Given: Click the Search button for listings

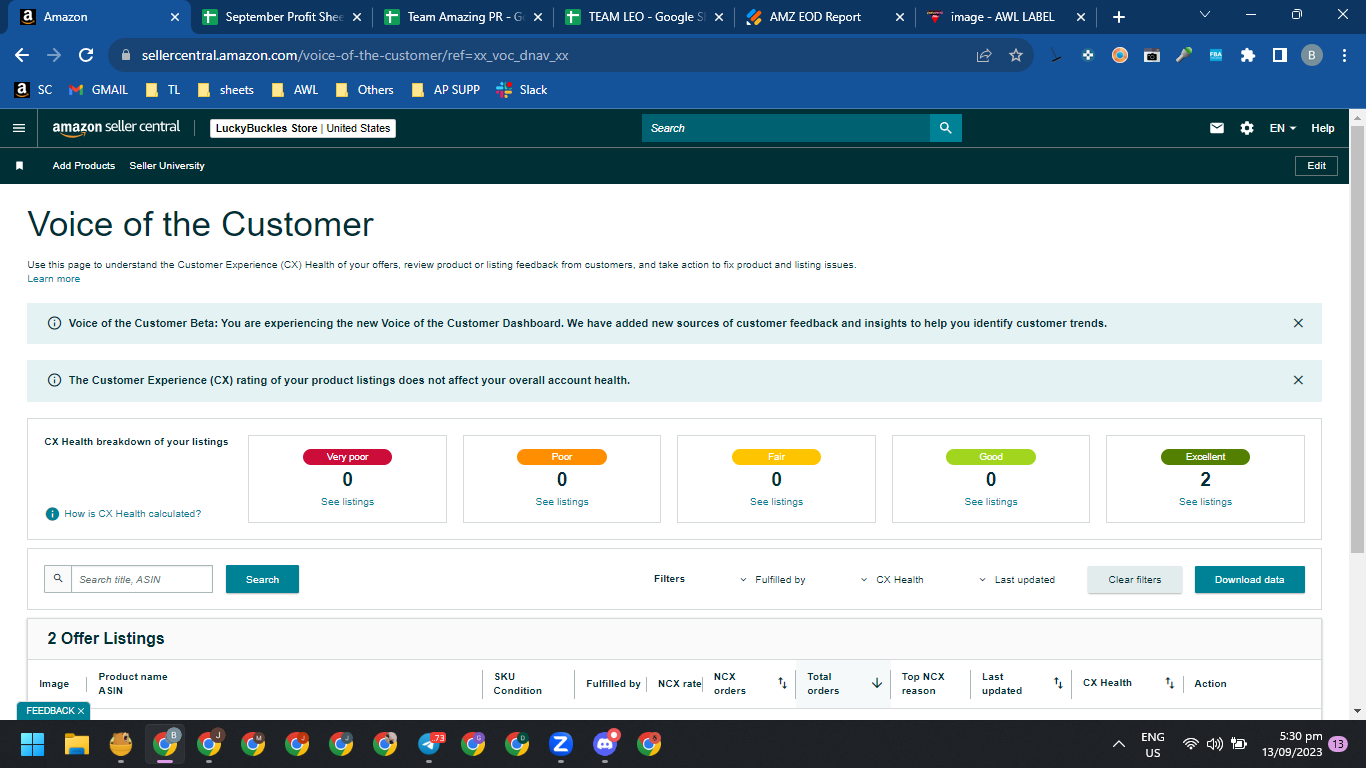Looking at the screenshot, I should (262, 579).
